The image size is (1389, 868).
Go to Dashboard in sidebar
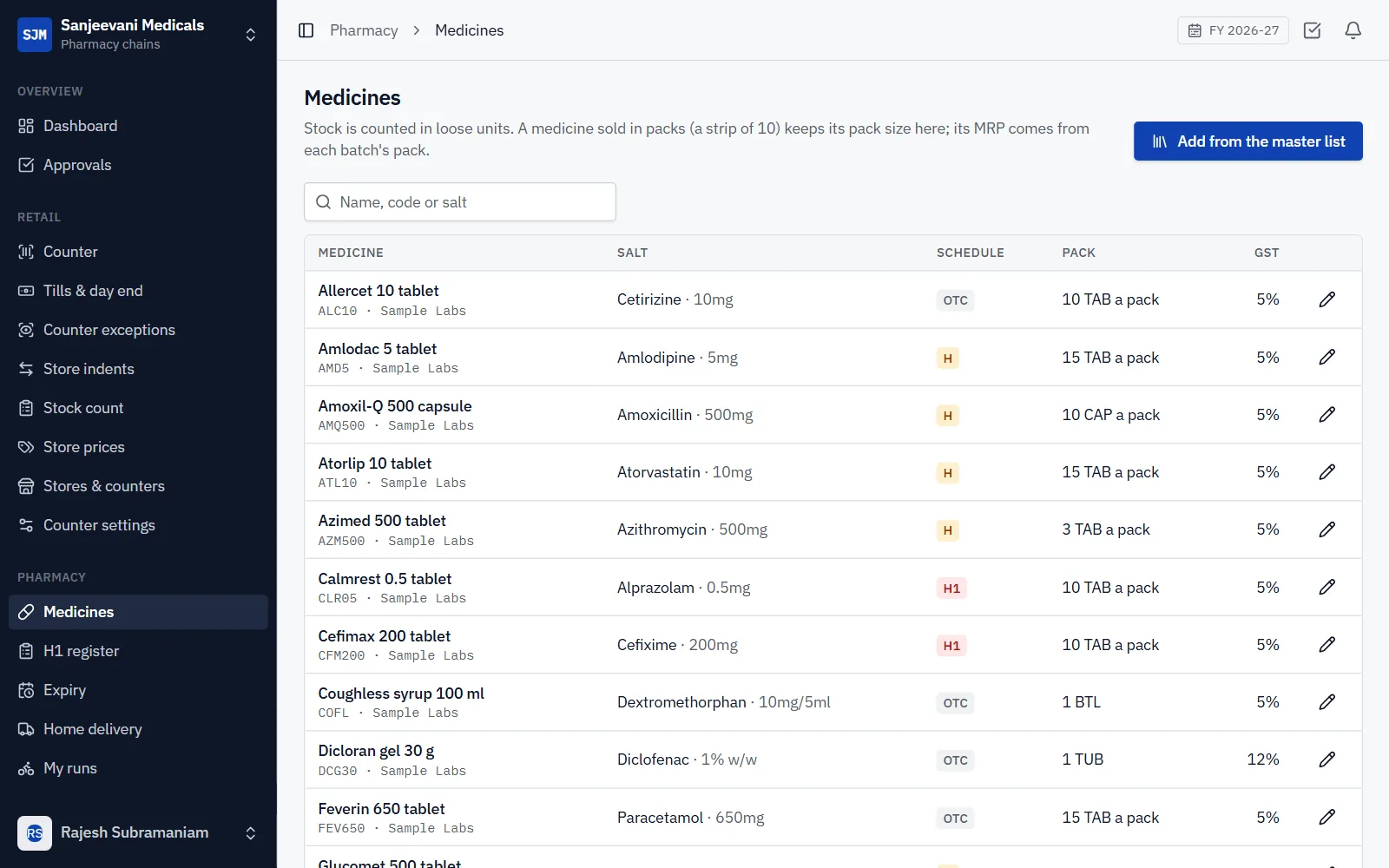pos(138,126)
